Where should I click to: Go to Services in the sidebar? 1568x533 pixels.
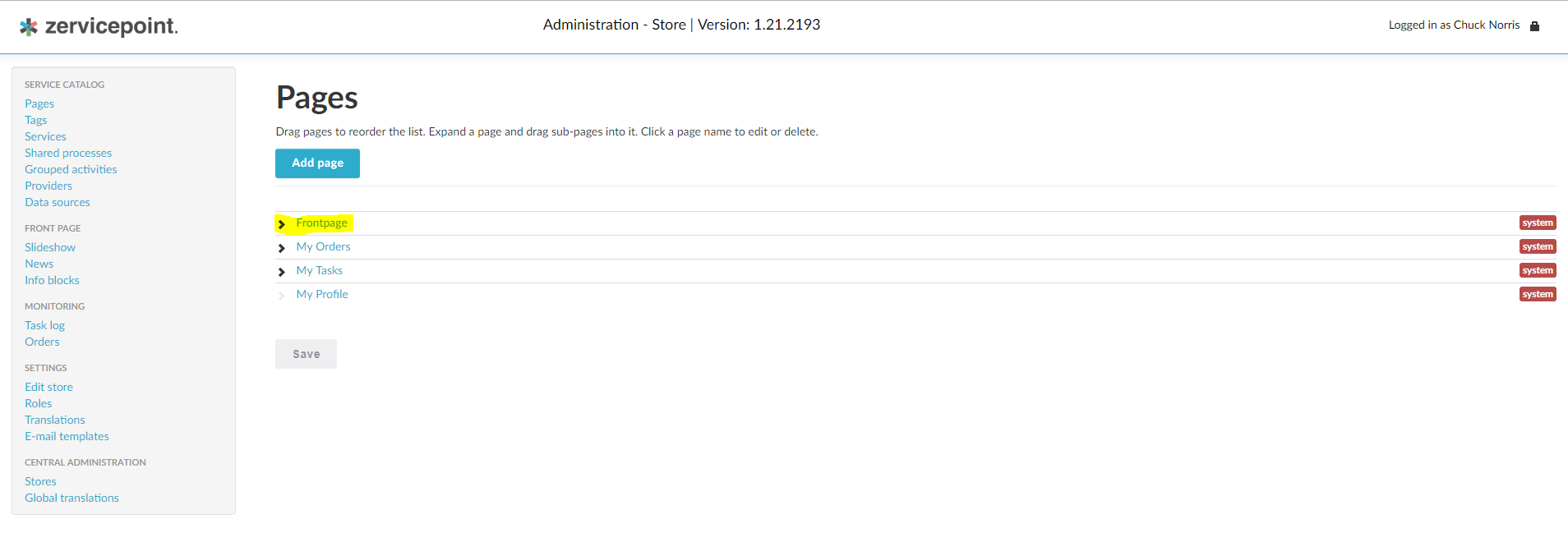click(45, 136)
